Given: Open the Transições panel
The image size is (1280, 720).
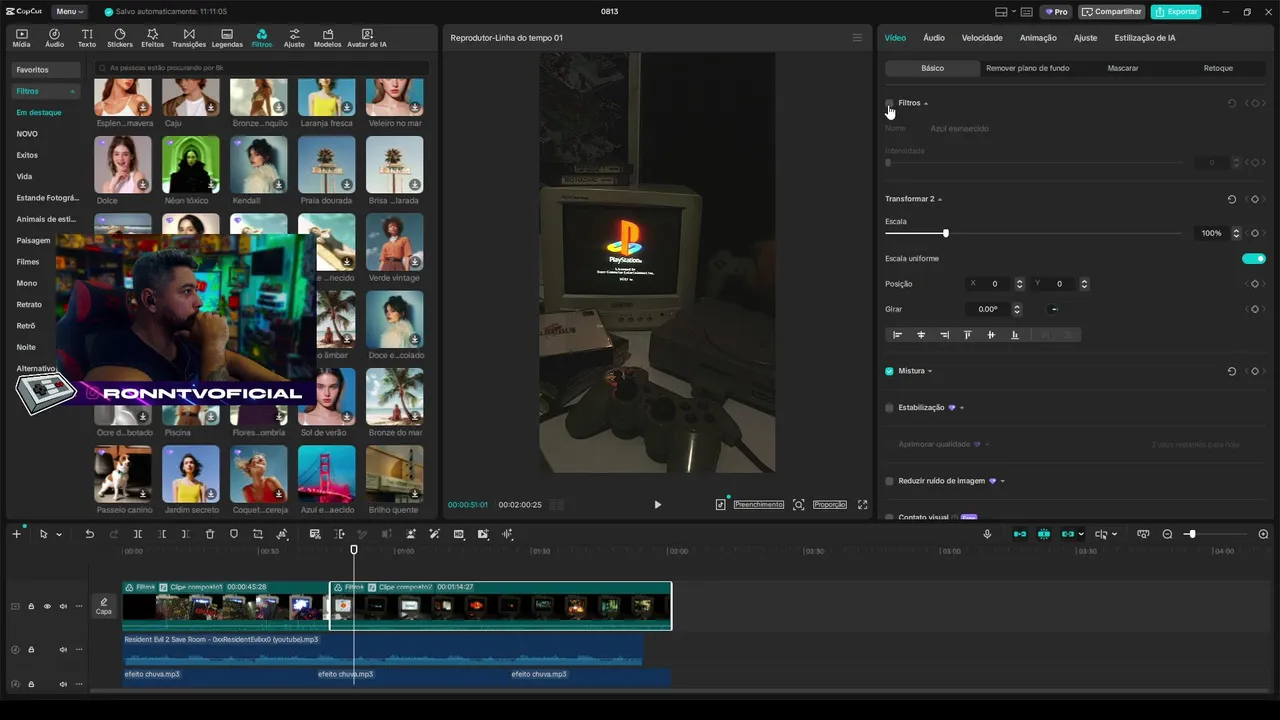Looking at the screenshot, I should pos(189,38).
